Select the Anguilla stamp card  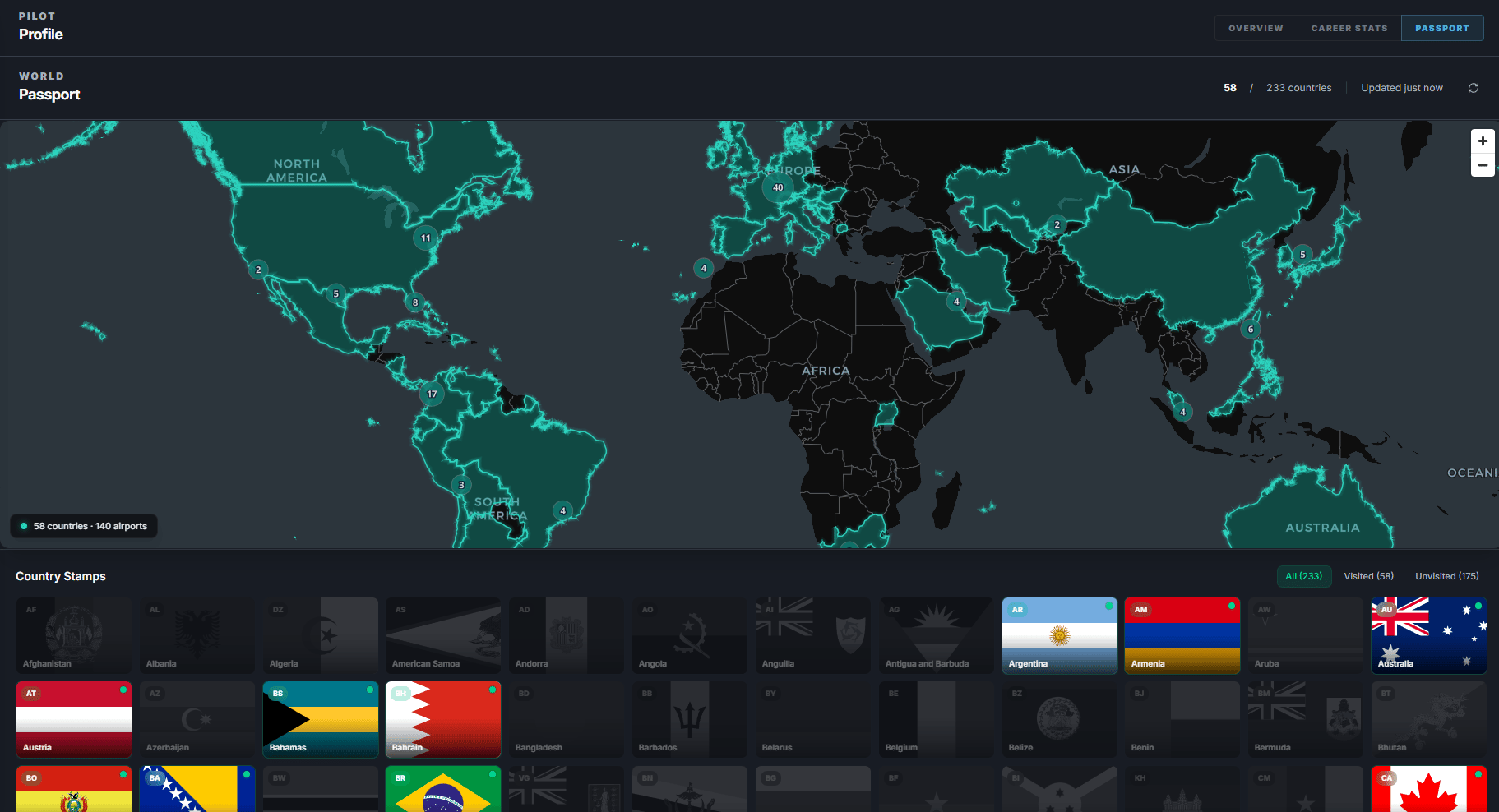coord(812,636)
